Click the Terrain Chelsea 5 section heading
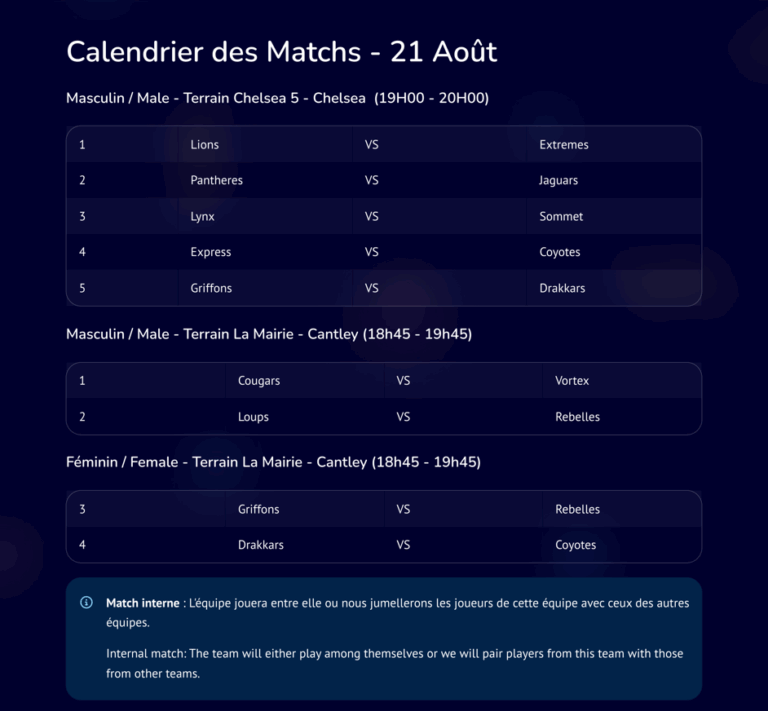768x711 pixels. click(277, 98)
